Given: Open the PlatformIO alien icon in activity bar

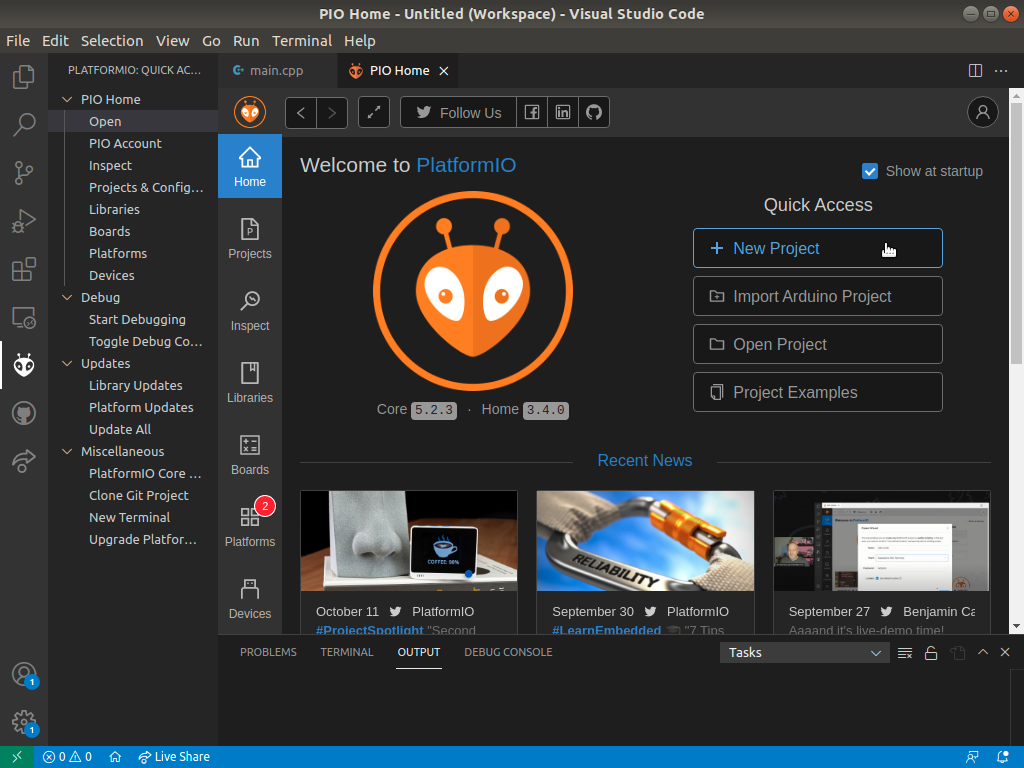Looking at the screenshot, I should tap(24, 366).
